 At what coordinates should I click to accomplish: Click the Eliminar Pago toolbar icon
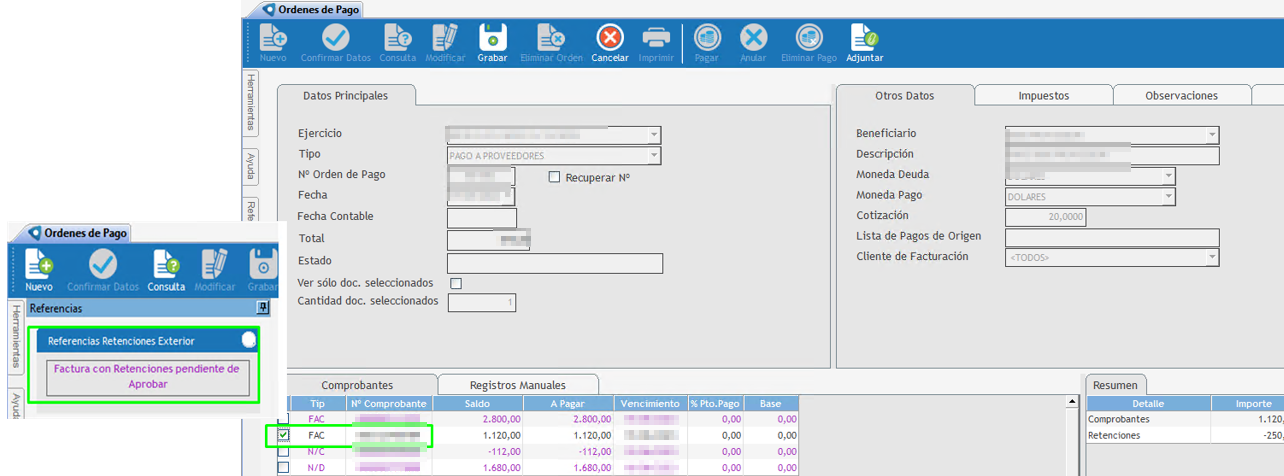[809, 38]
